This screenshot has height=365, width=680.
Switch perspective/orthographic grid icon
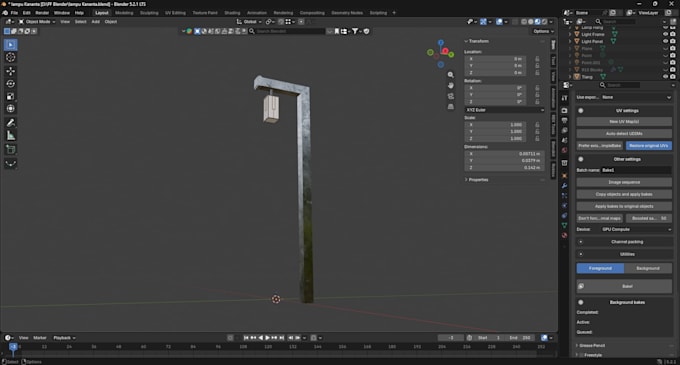coord(451,107)
